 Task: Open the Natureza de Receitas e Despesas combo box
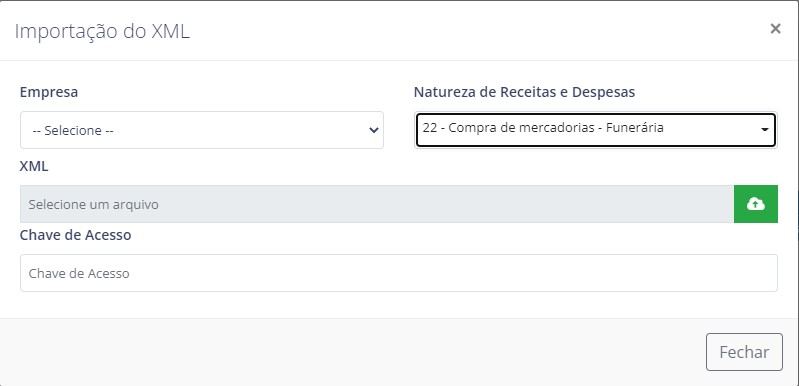click(x=596, y=130)
